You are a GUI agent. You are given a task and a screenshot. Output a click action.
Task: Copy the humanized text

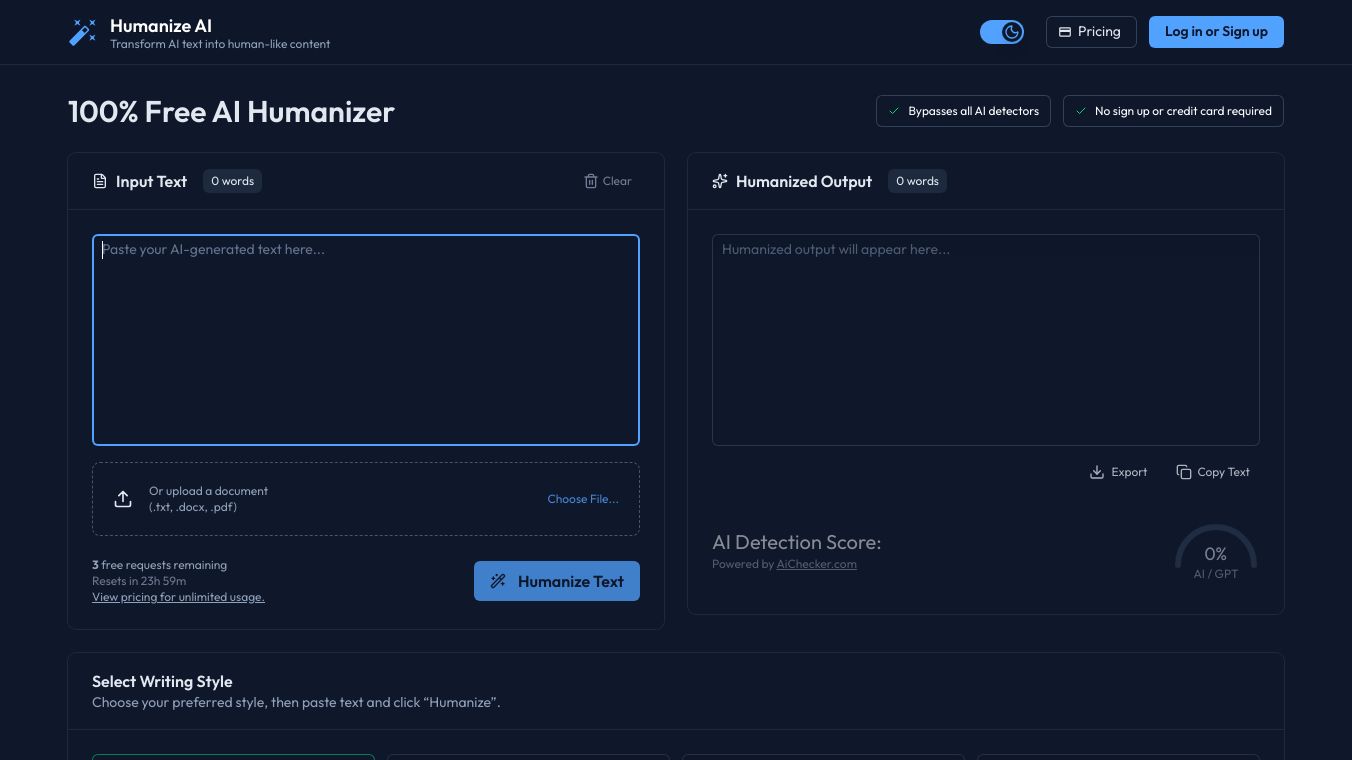pos(1213,472)
